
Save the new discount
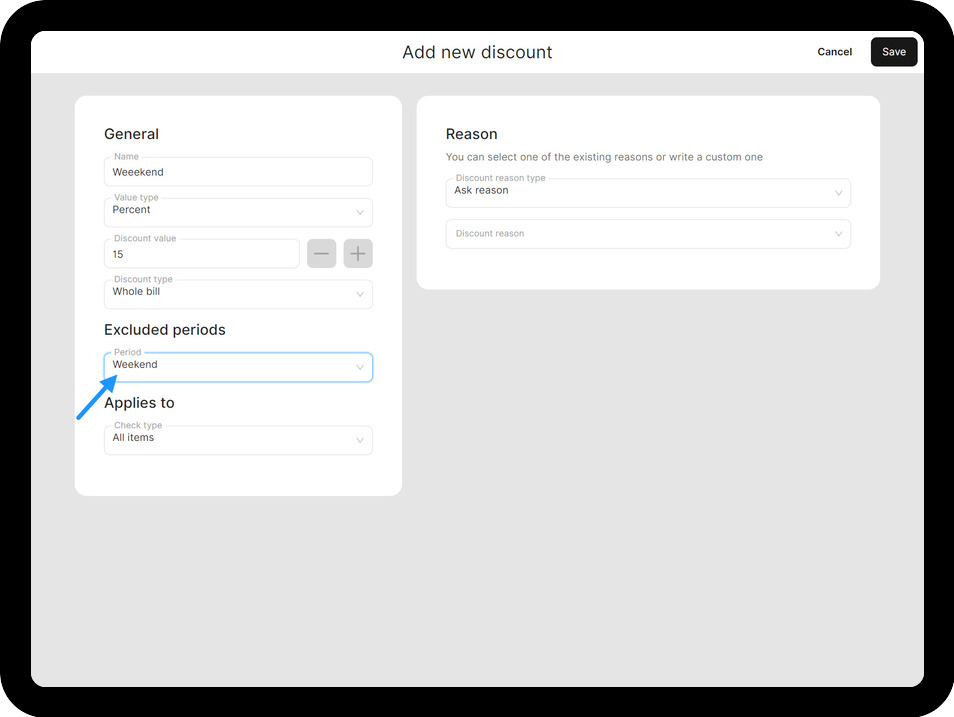pyautogui.click(x=893, y=52)
